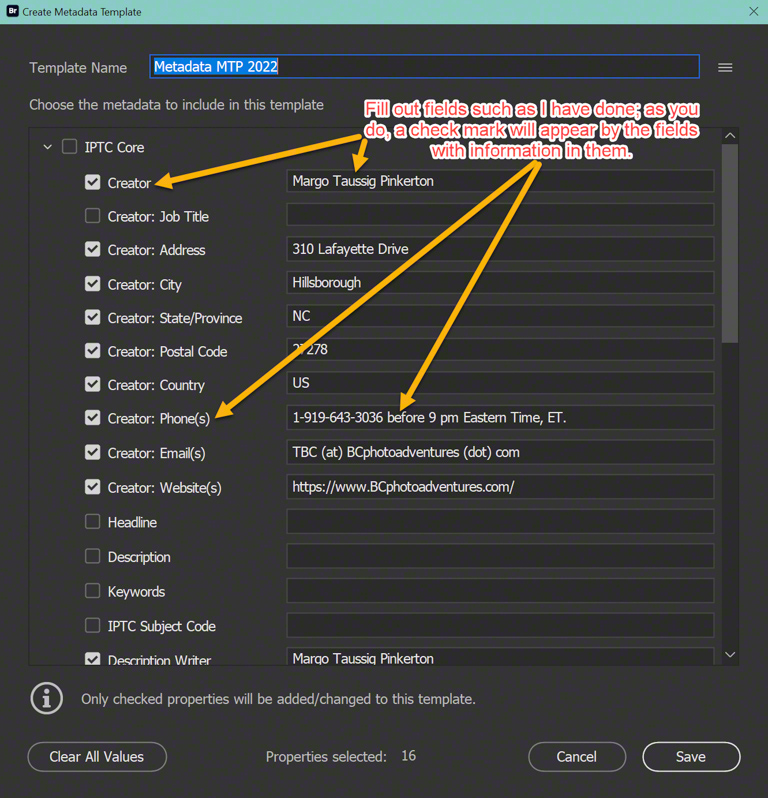Enable the Creator: Job Title checkbox
Viewport: 768px width, 798px height.
(x=92, y=216)
